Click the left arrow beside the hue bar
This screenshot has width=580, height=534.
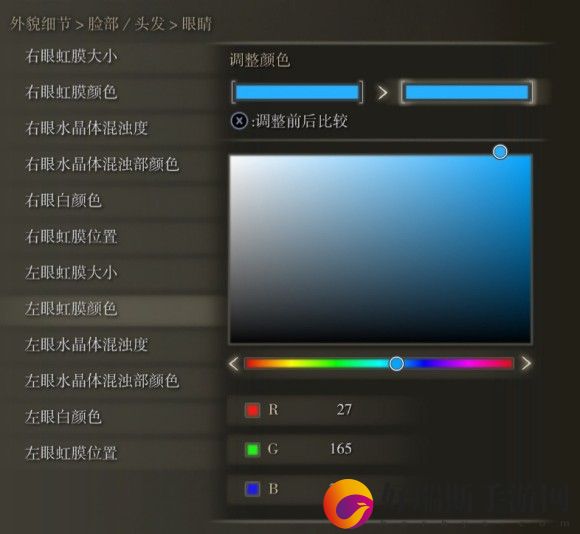click(x=234, y=364)
